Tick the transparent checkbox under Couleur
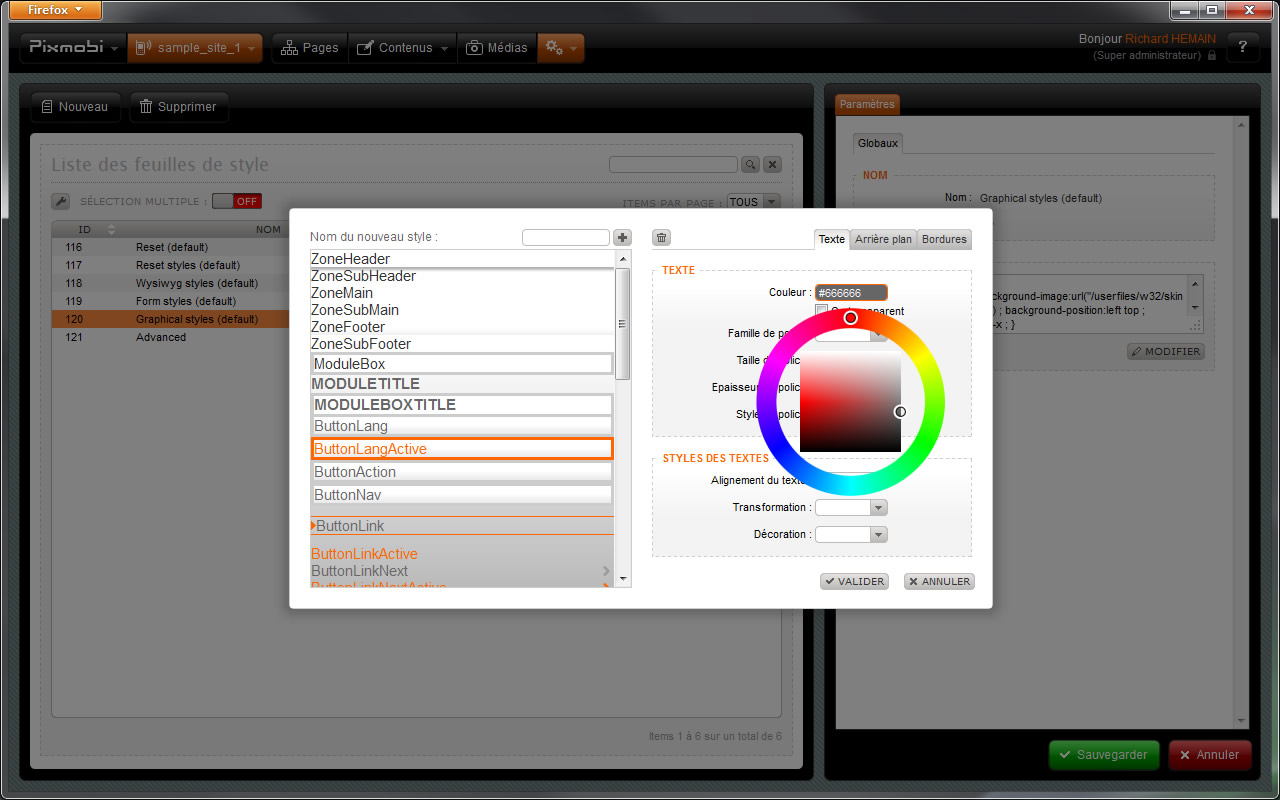 821,310
